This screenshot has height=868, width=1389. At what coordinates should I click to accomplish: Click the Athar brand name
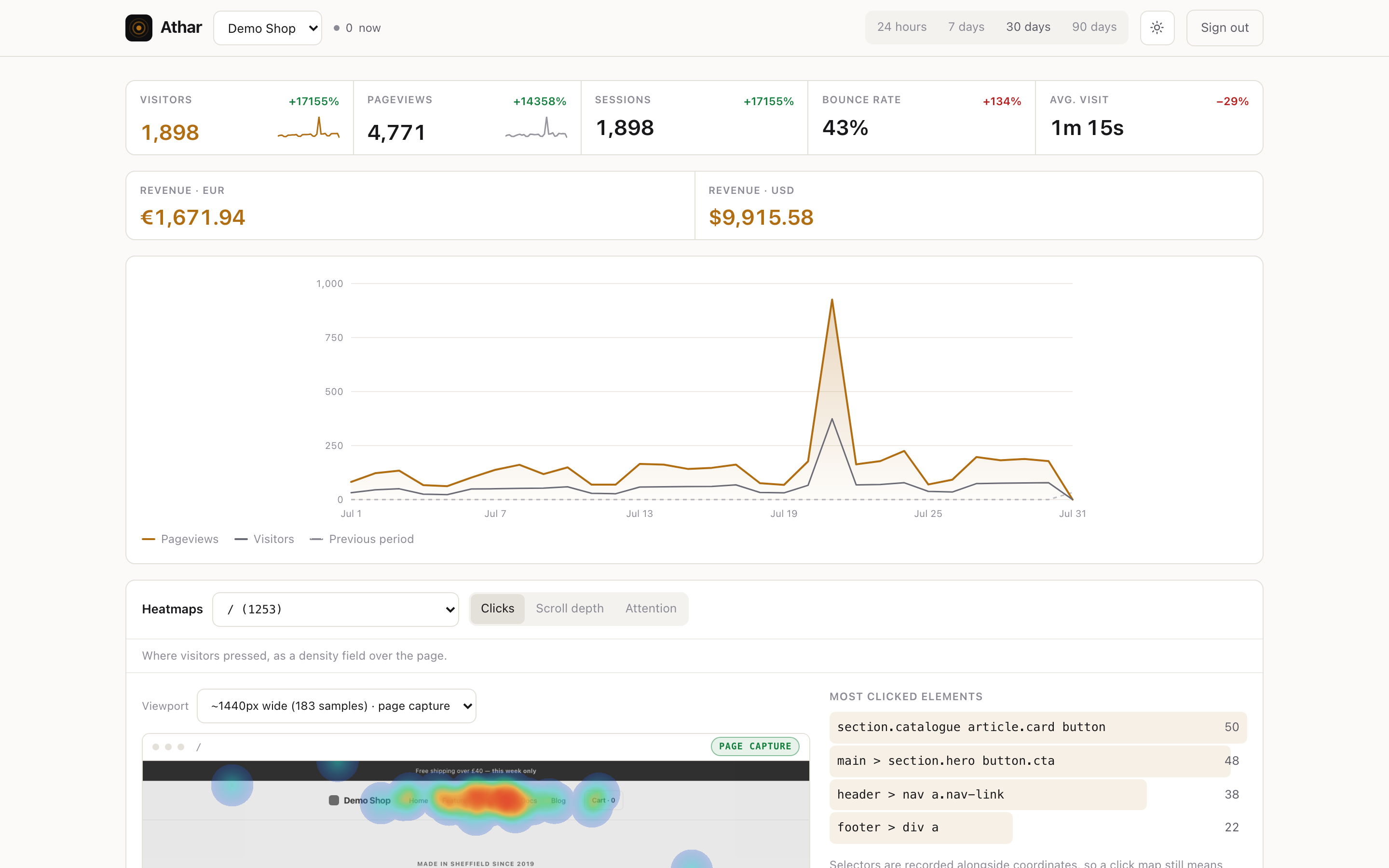tap(181, 27)
